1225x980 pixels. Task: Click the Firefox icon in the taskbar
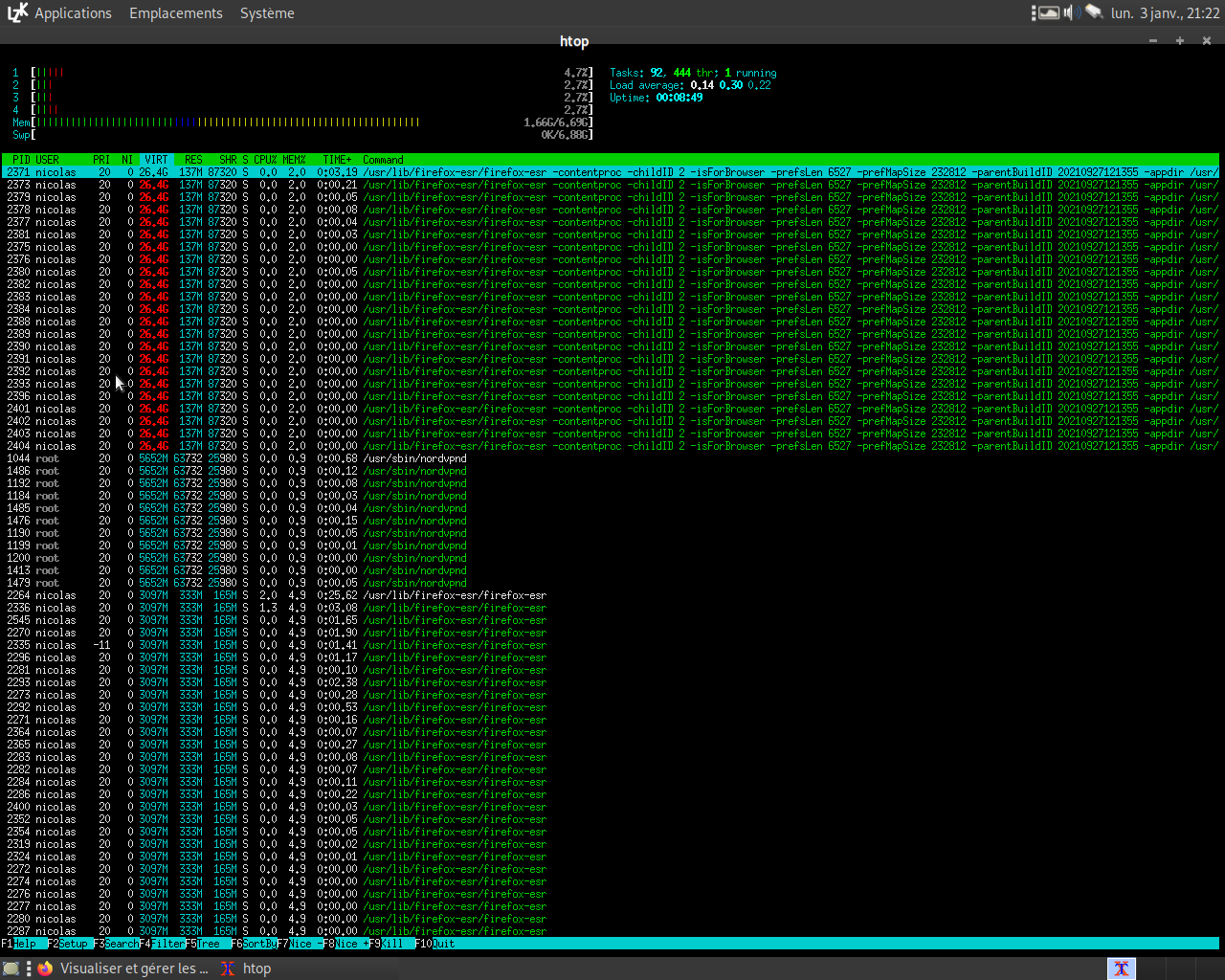tap(45, 968)
